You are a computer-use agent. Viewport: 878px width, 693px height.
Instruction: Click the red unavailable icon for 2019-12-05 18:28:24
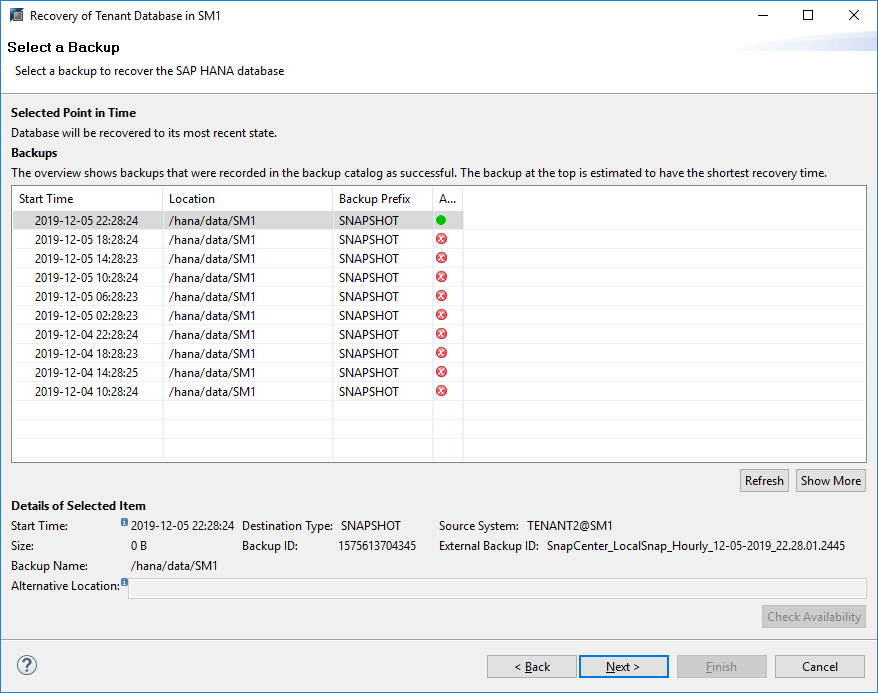[x=441, y=239]
